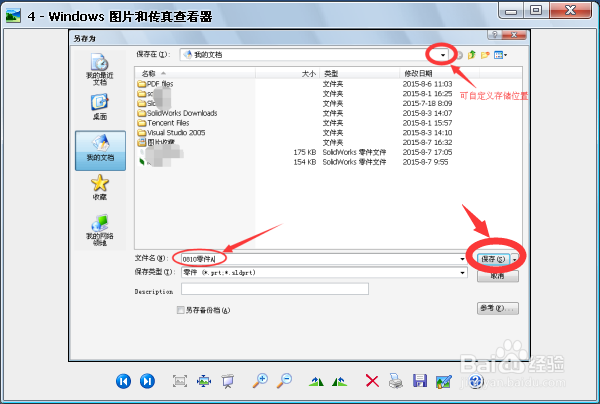Click date 2015-8-6 11:03
The width and height of the screenshot is (600, 404).
coord(427,84)
